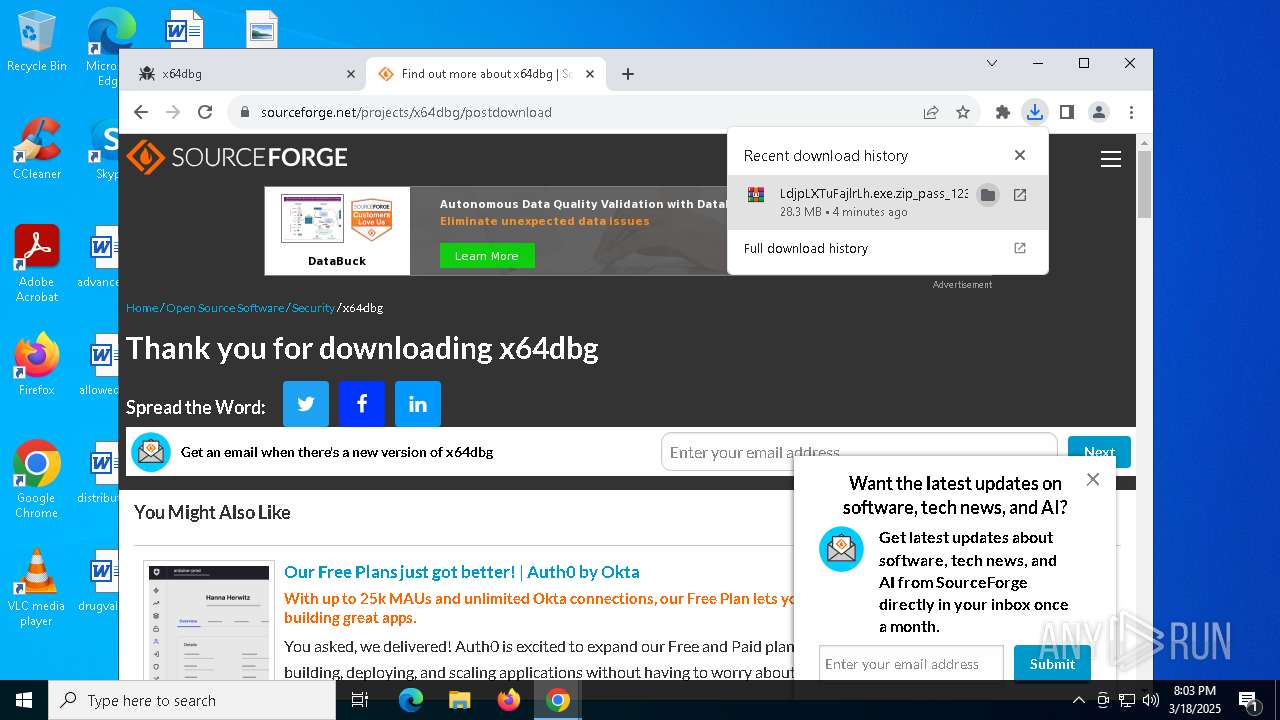Select Adobe Acrobat desktop icon
The image size is (1280, 720).
click(37, 263)
